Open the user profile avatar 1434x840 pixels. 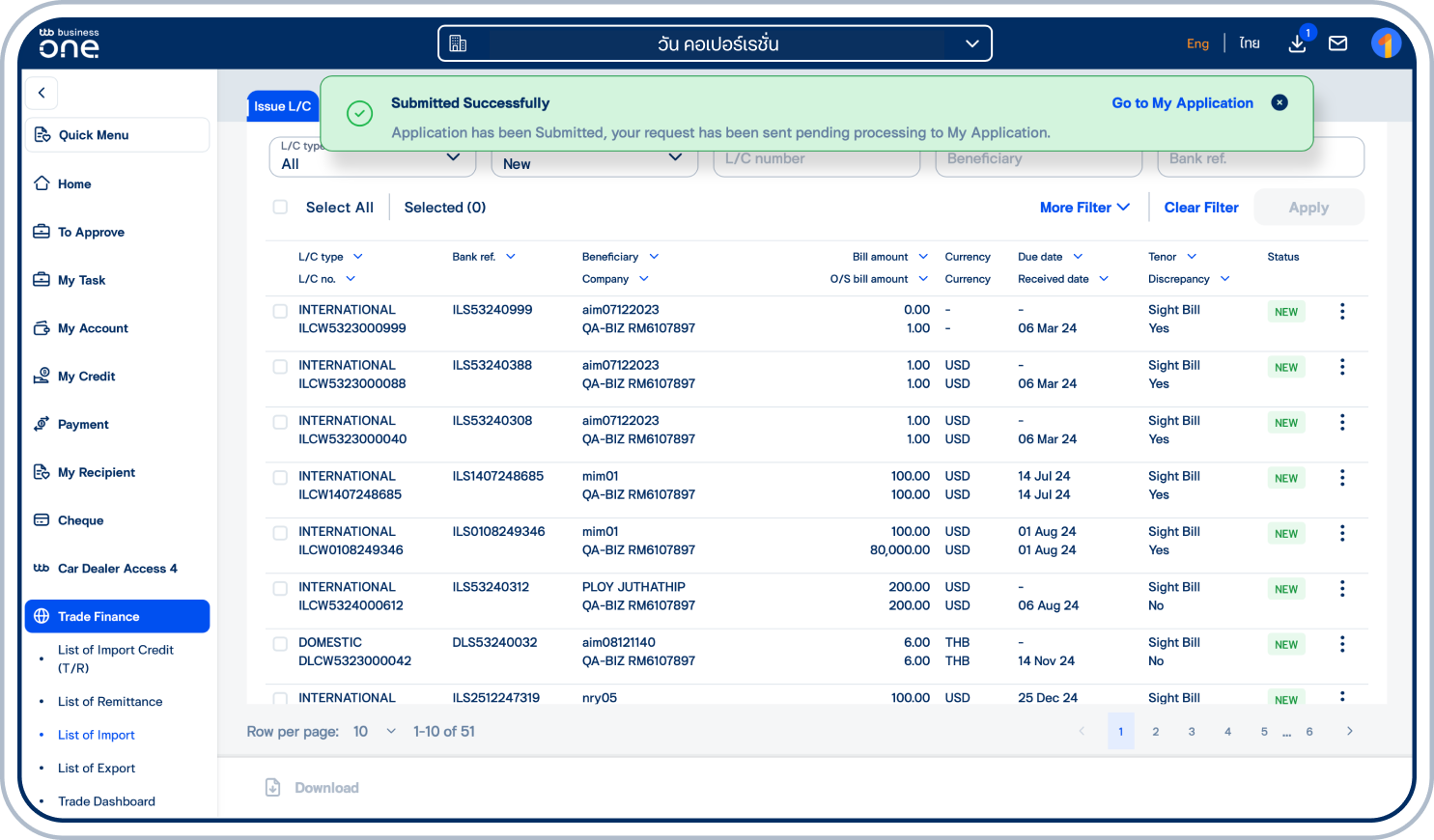pos(1386,43)
